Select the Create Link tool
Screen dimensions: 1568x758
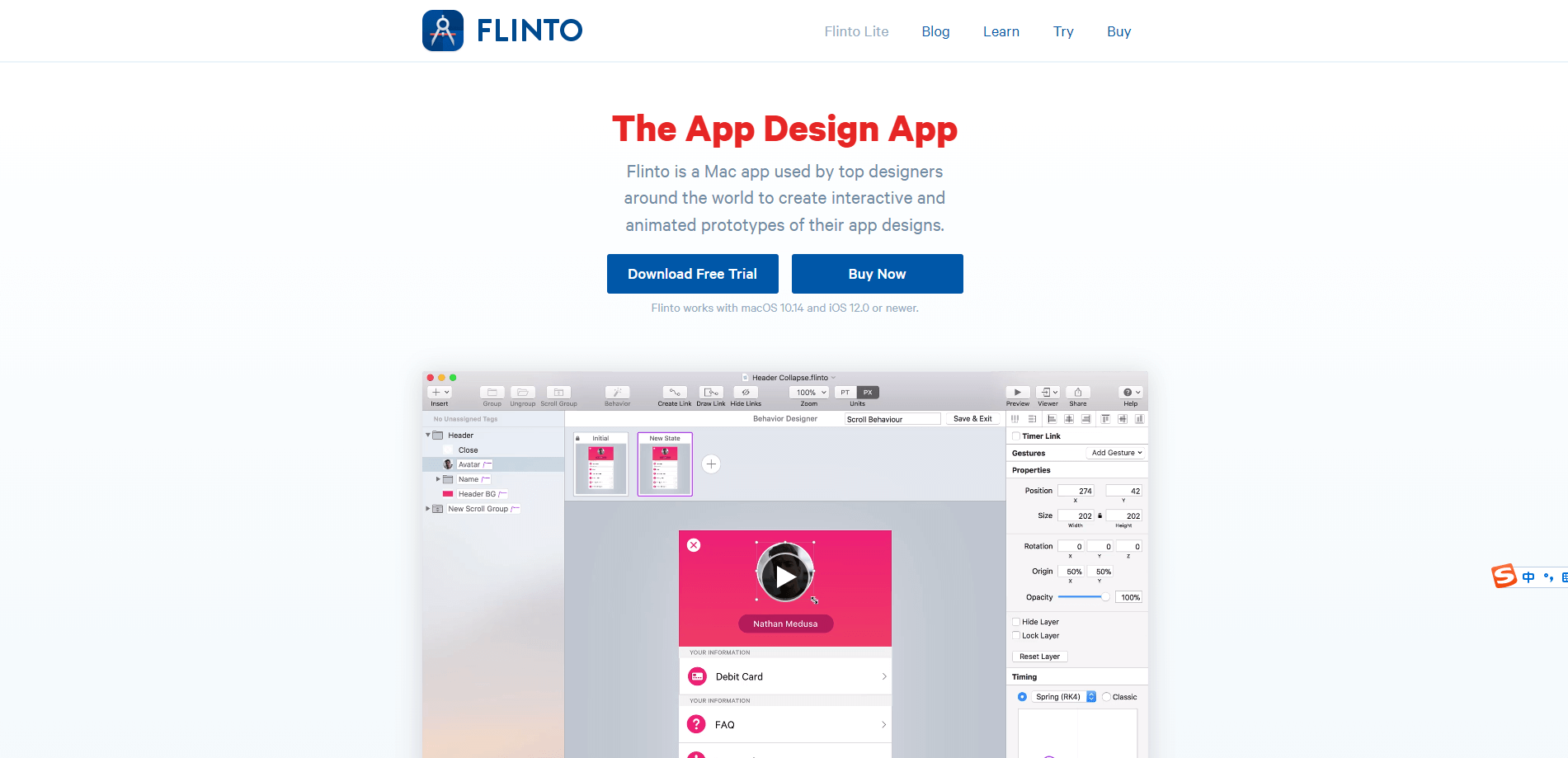click(675, 393)
